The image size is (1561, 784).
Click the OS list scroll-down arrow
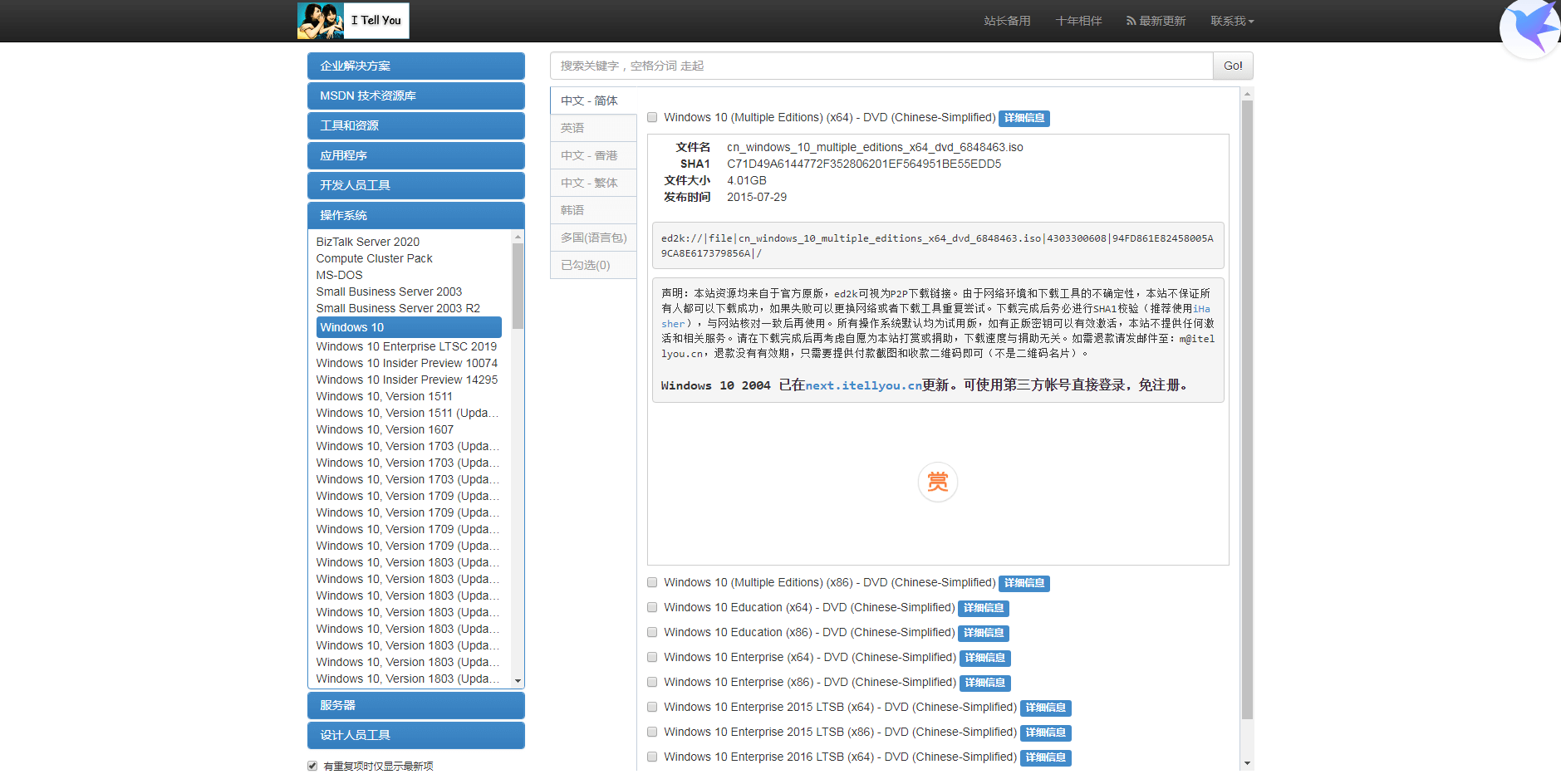(518, 681)
